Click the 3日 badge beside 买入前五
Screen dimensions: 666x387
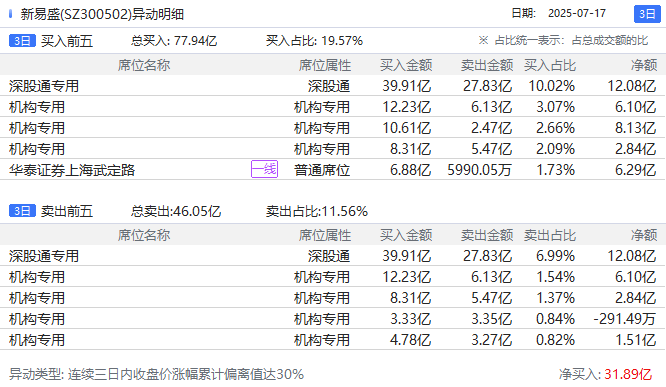click(22, 41)
